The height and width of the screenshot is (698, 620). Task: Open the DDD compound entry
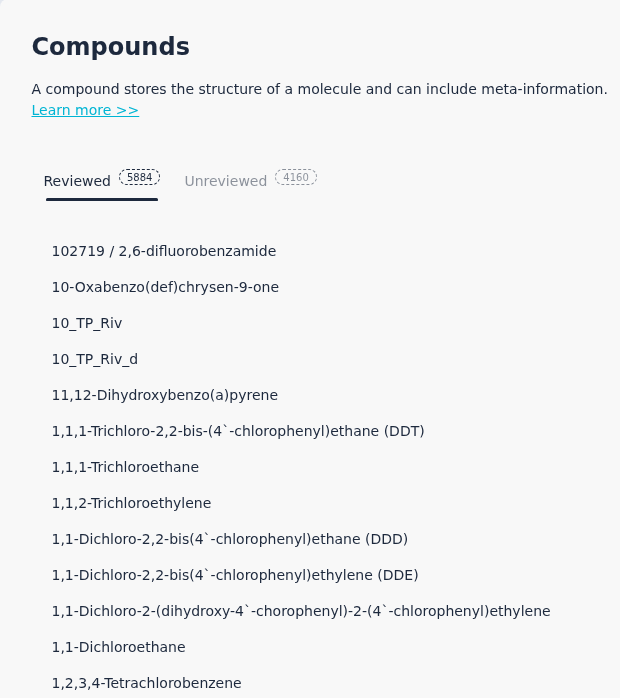(x=230, y=539)
